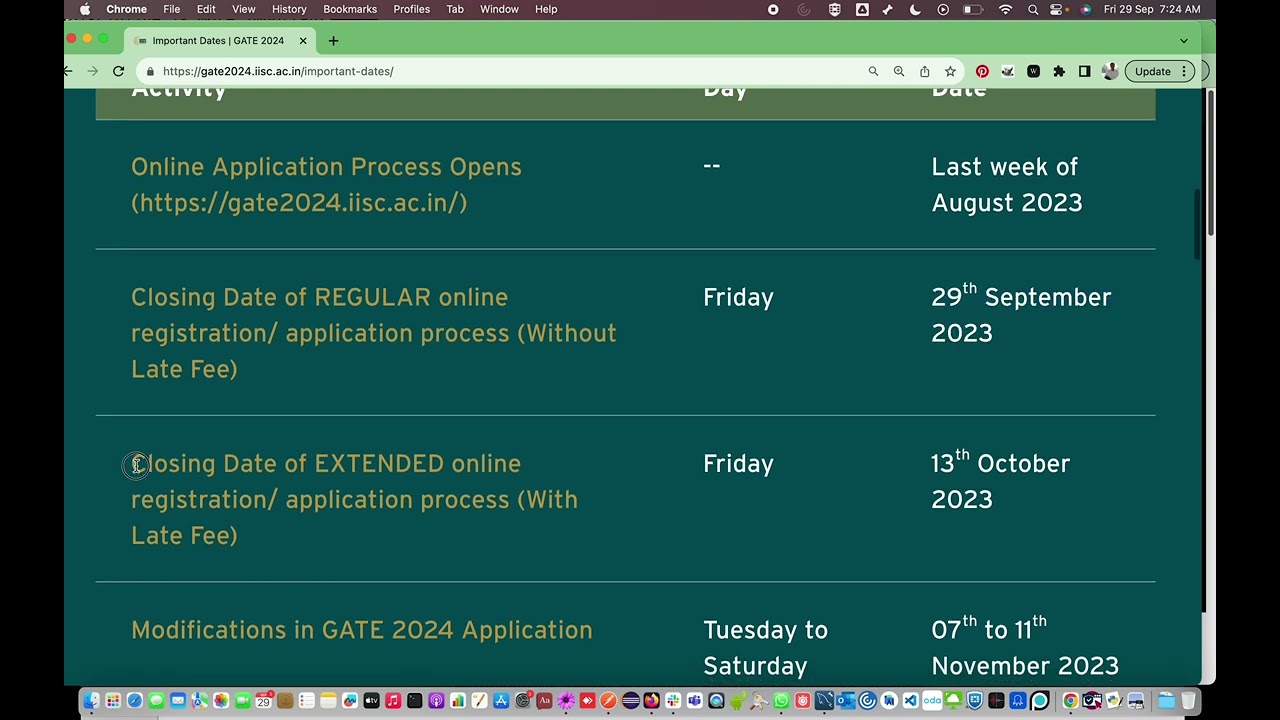Toggle the Chrome side panel

tap(1085, 71)
